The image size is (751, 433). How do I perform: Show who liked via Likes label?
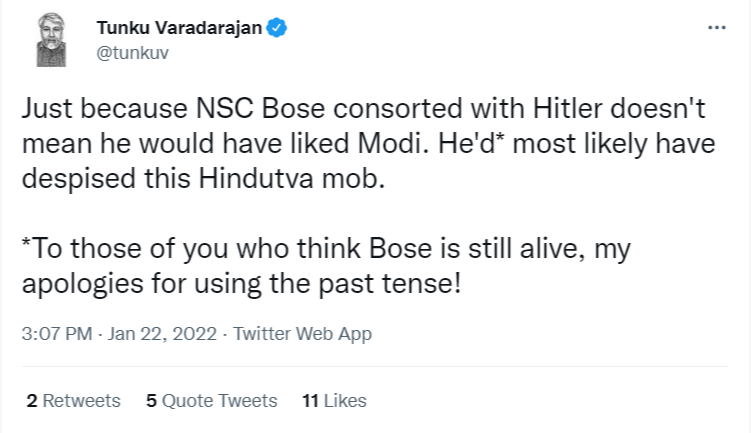pyautogui.click(x=345, y=400)
